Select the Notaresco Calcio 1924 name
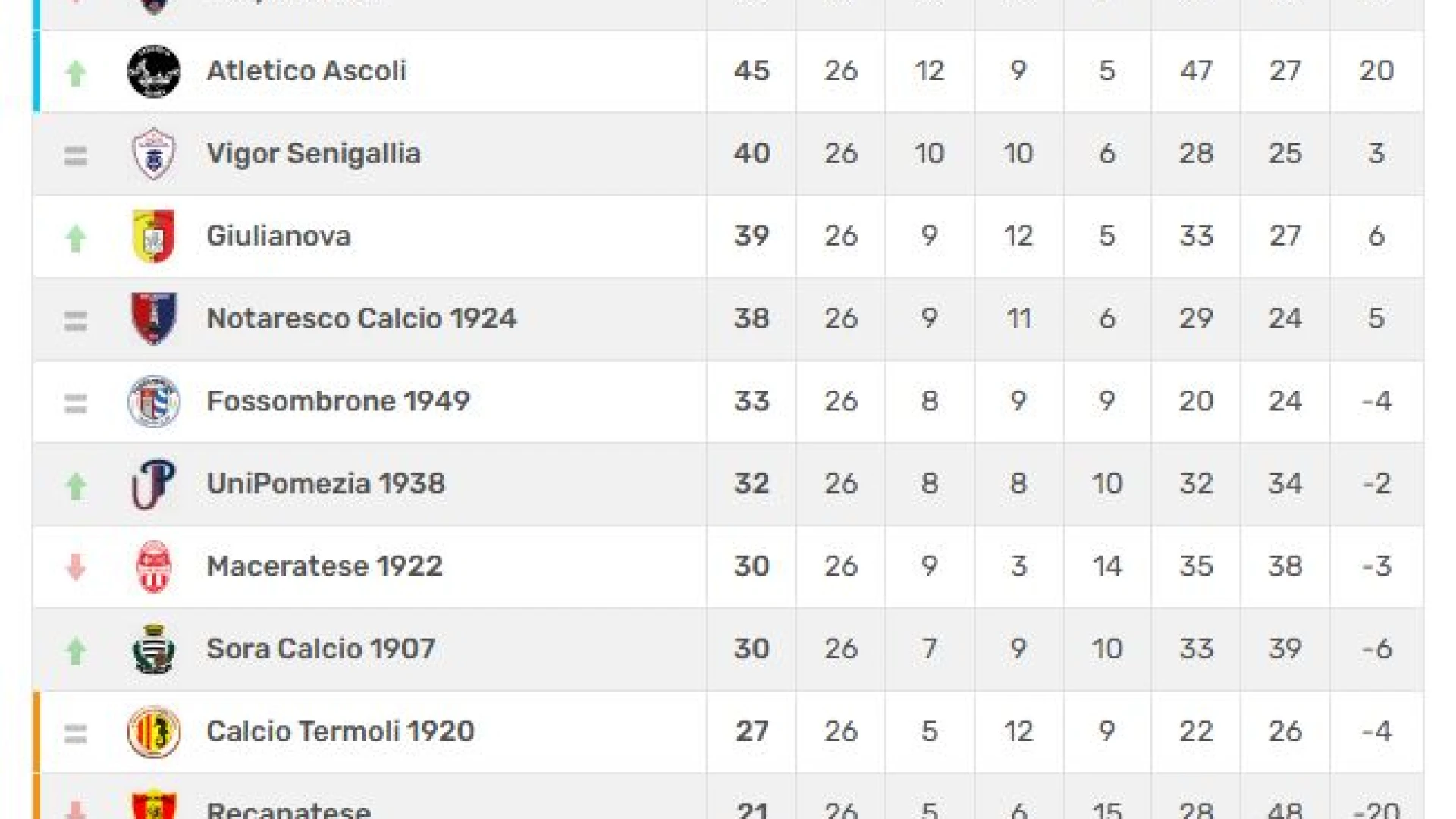 click(361, 318)
